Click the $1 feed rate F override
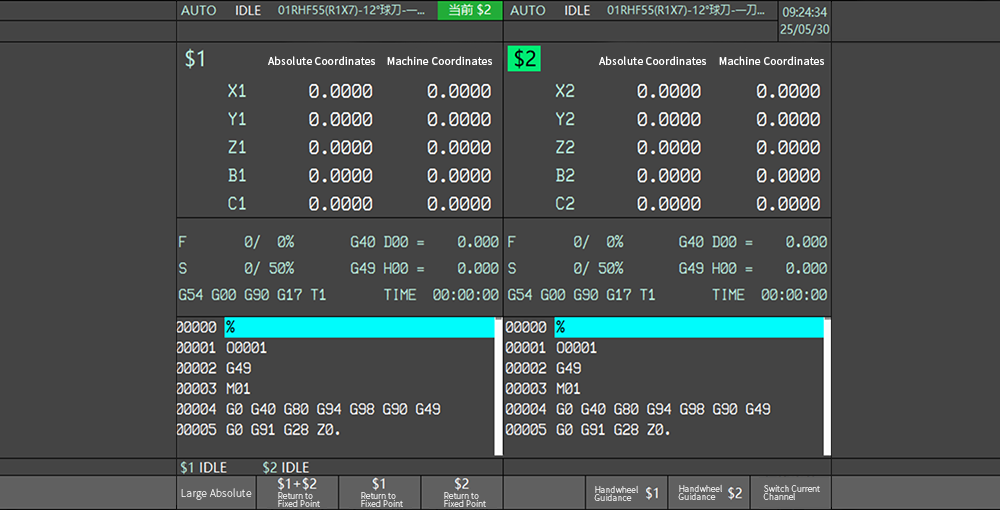This screenshot has width=1000, height=510. click(x=270, y=242)
